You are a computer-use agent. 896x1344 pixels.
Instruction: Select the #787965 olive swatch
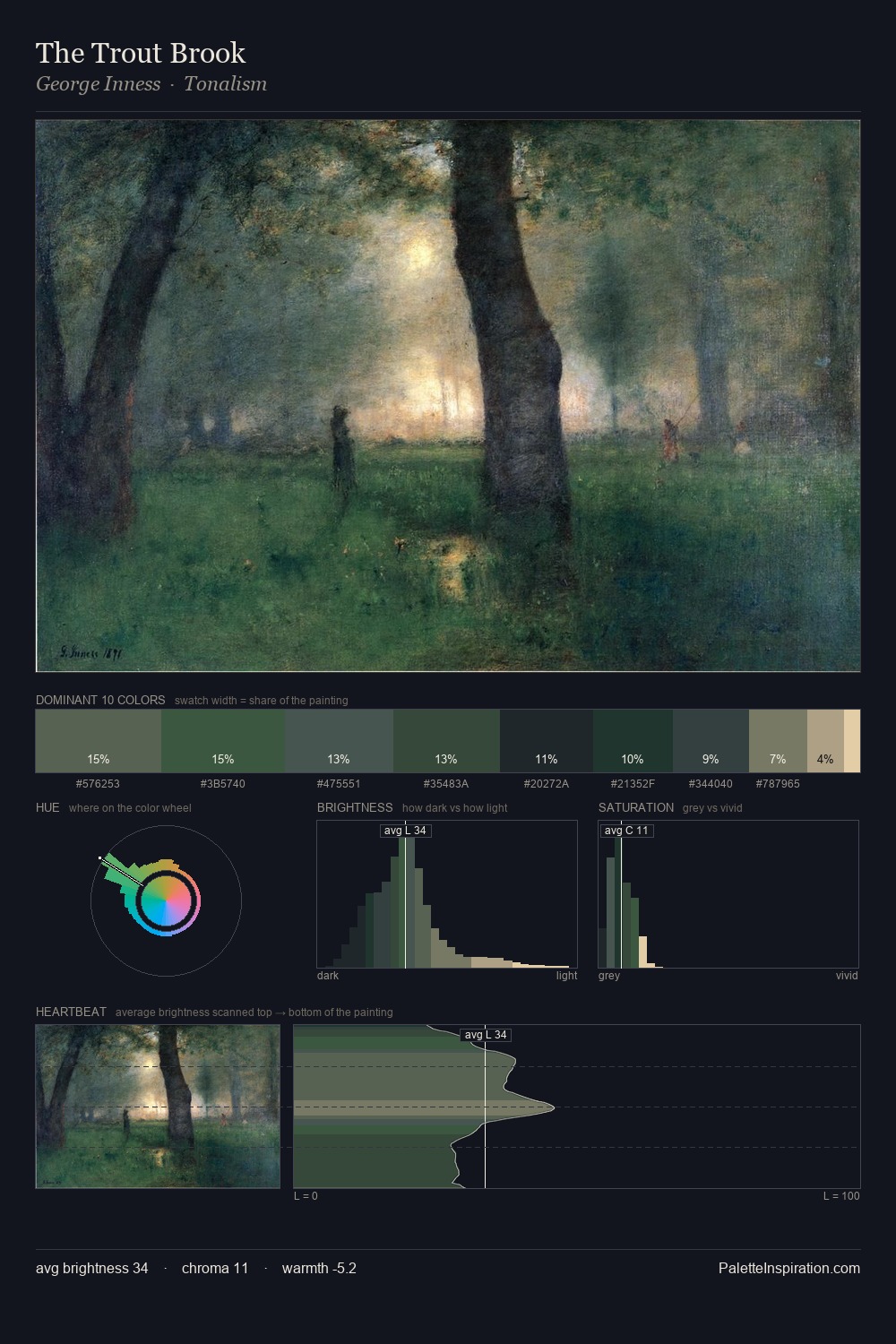tap(778, 741)
